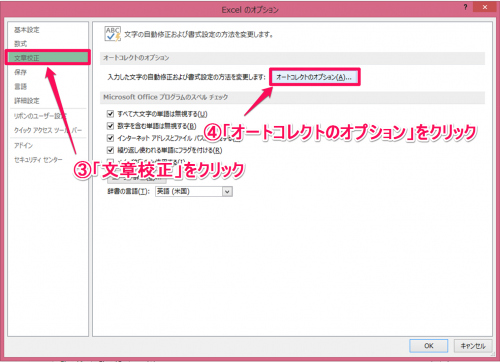Open the リボンのユーザー設定 category

(x=40, y=116)
